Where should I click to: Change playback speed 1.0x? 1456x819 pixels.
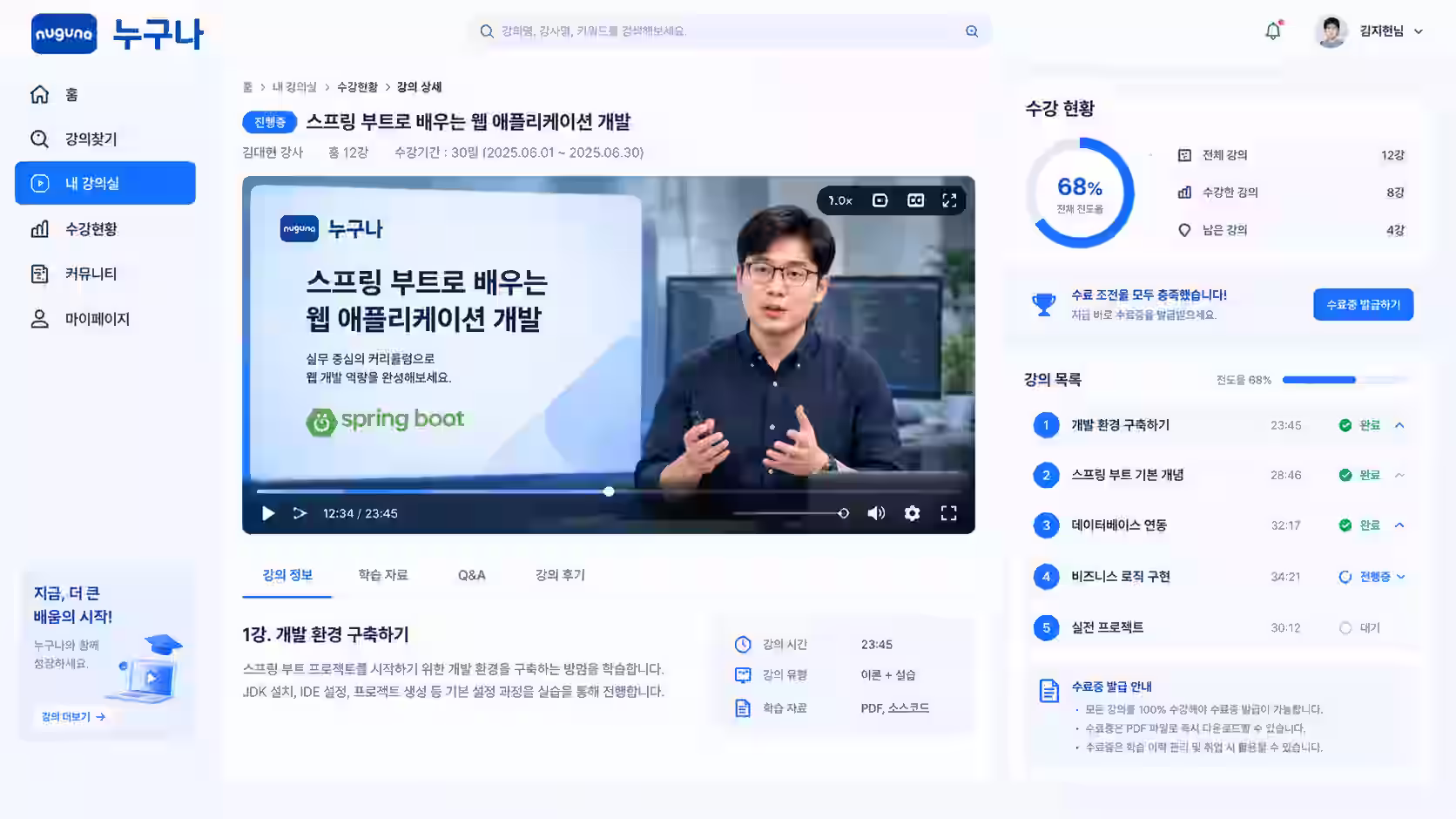[840, 200]
